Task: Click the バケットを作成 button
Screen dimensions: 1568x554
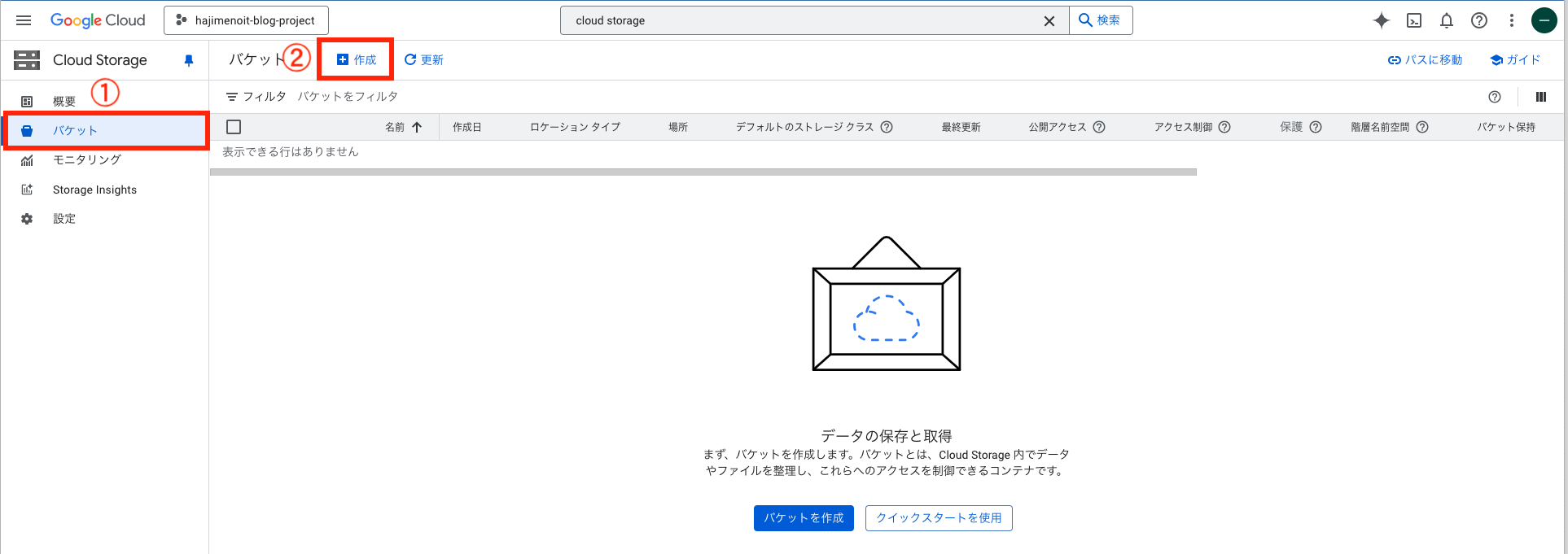Action: pos(804,518)
